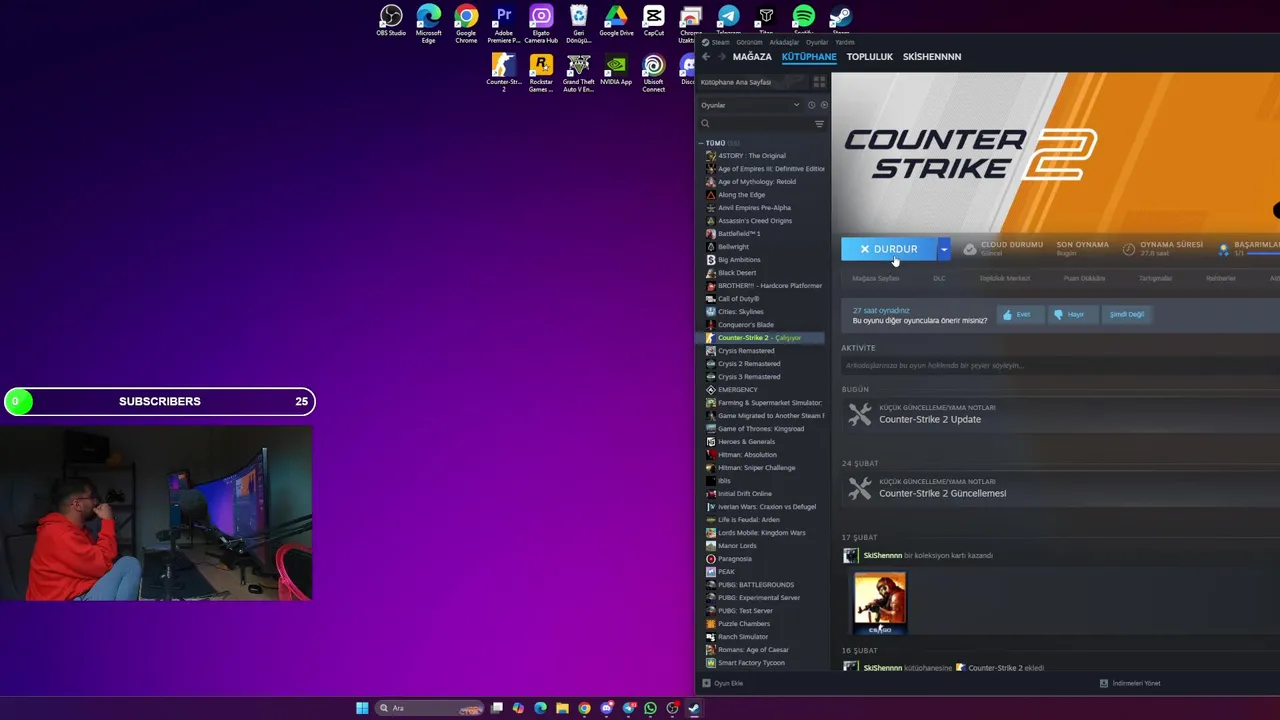Click the ready-to-play filter icon
Screen dimensions: 1280x720
(824, 105)
